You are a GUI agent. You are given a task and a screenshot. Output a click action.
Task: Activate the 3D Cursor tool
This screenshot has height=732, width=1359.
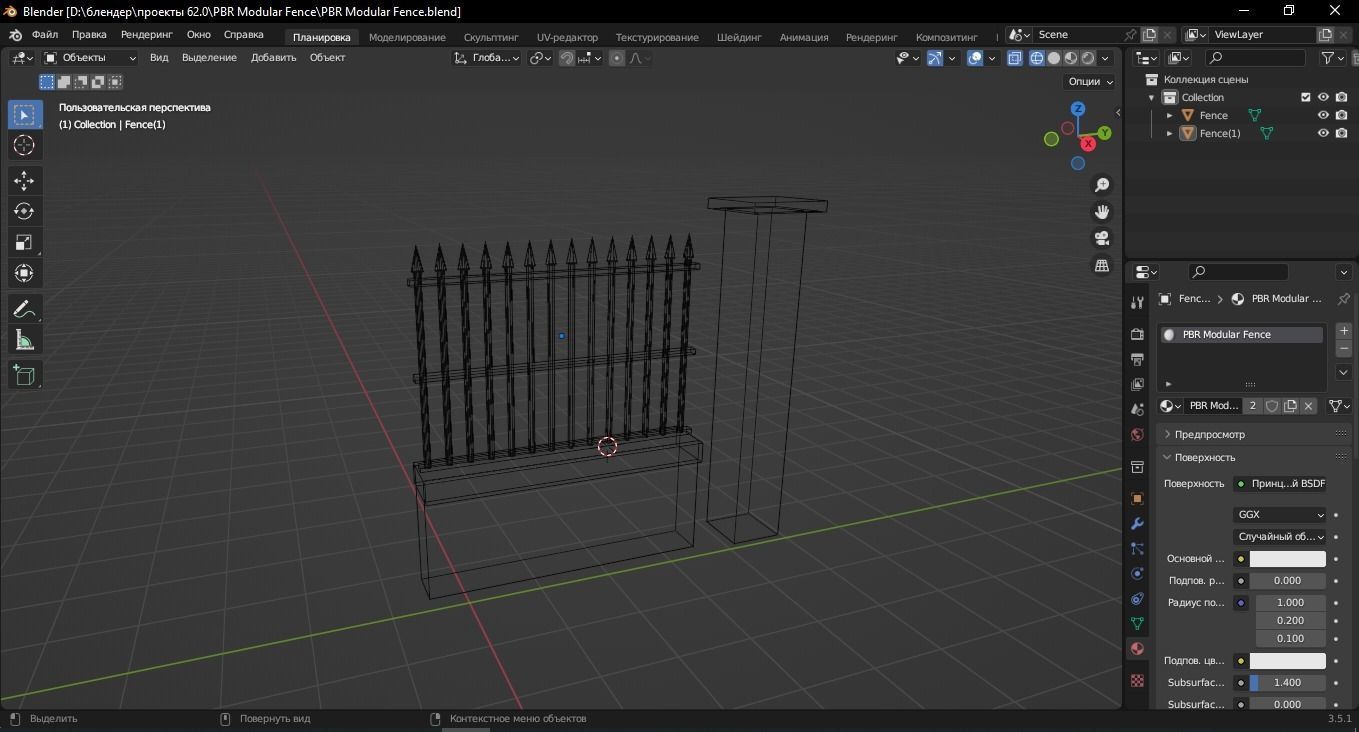(x=24, y=146)
